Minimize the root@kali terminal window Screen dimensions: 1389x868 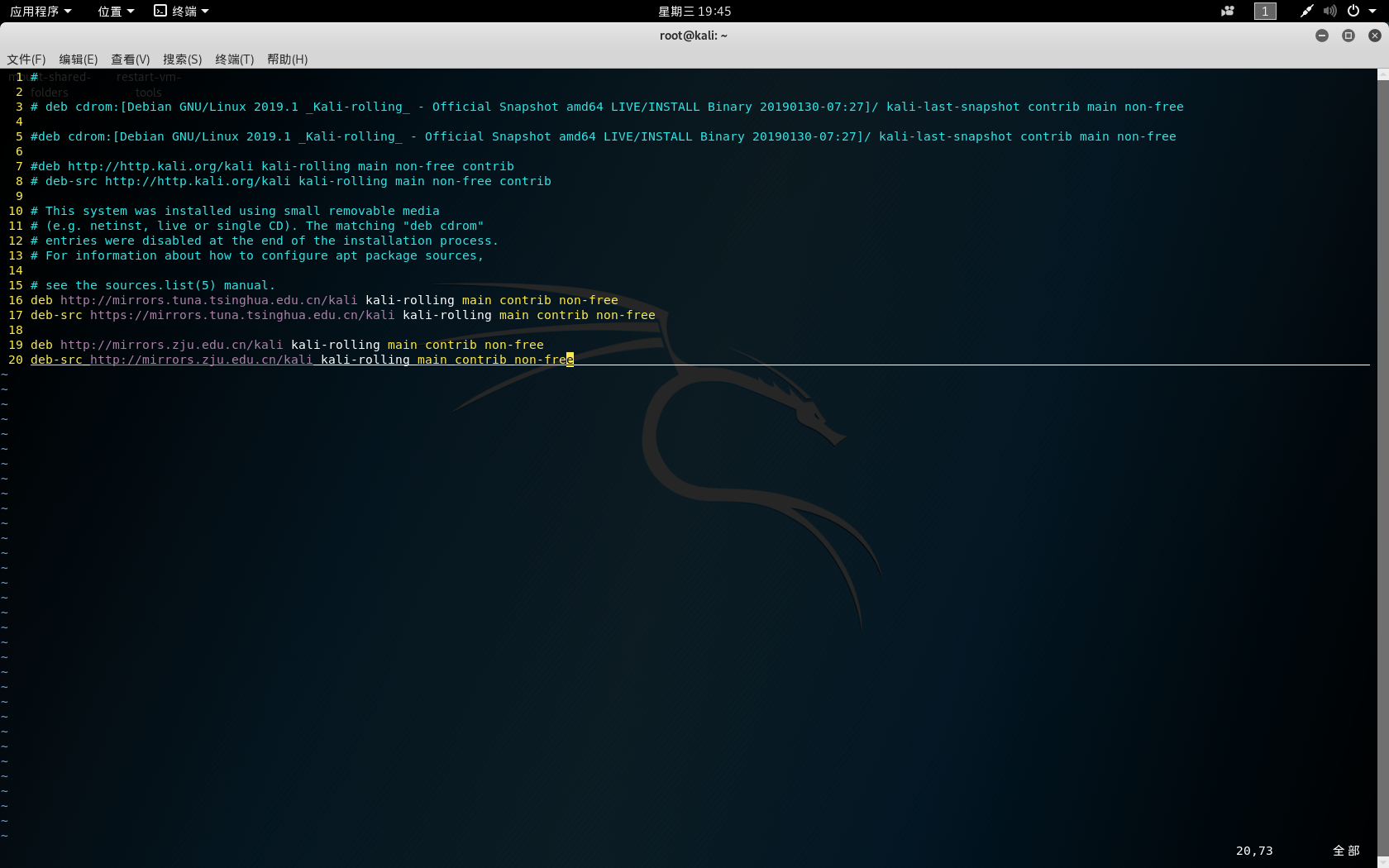[x=1322, y=36]
